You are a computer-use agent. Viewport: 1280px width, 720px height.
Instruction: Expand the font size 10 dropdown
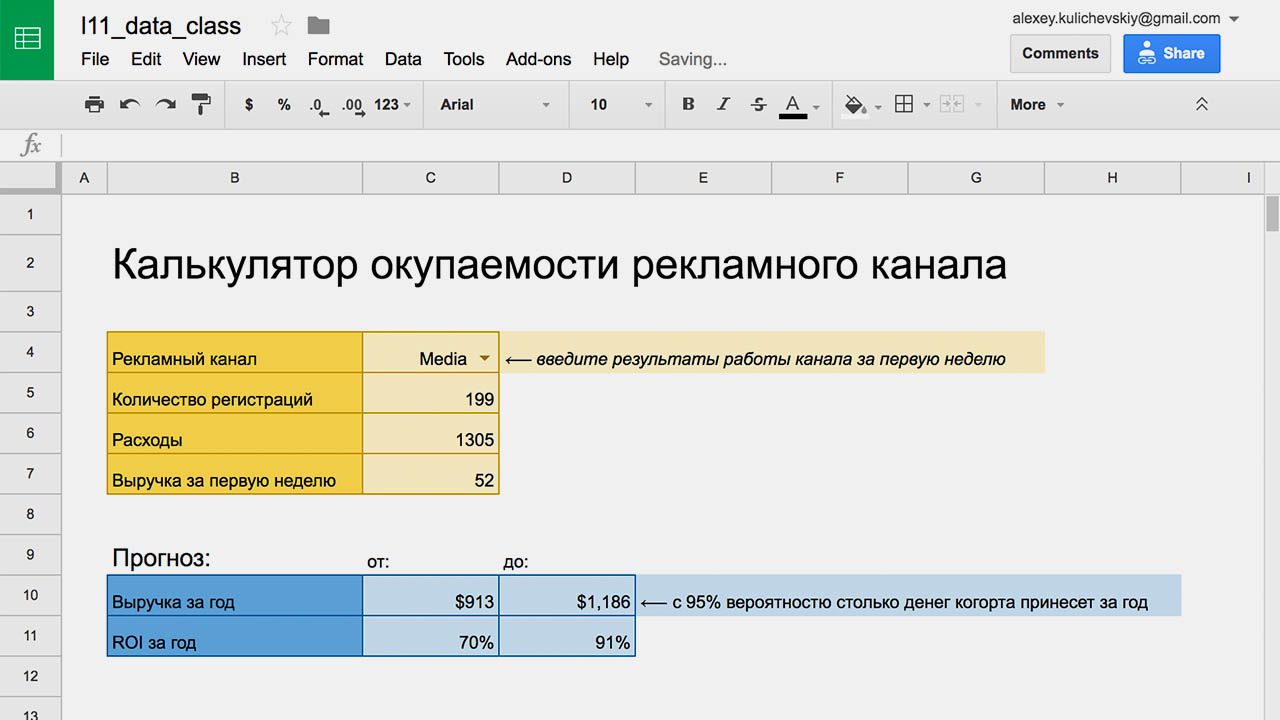point(620,104)
